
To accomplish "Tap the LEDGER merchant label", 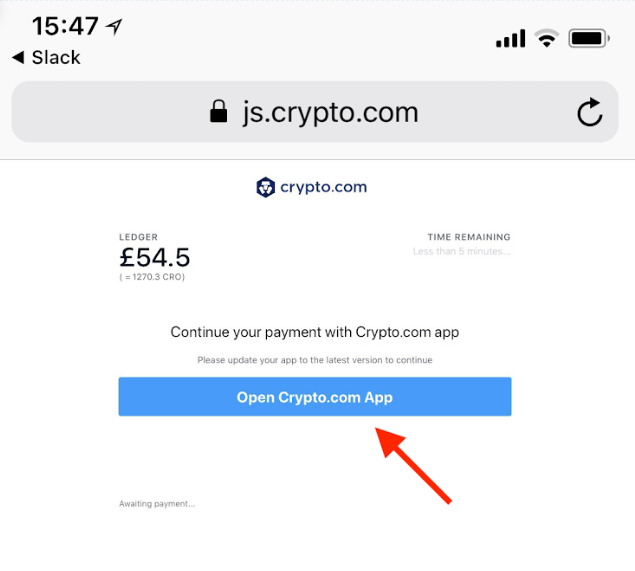I will point(139,237).
